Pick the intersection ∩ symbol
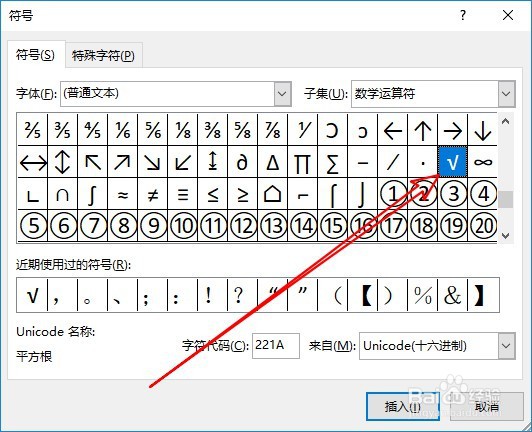 [x=62, y=194]
